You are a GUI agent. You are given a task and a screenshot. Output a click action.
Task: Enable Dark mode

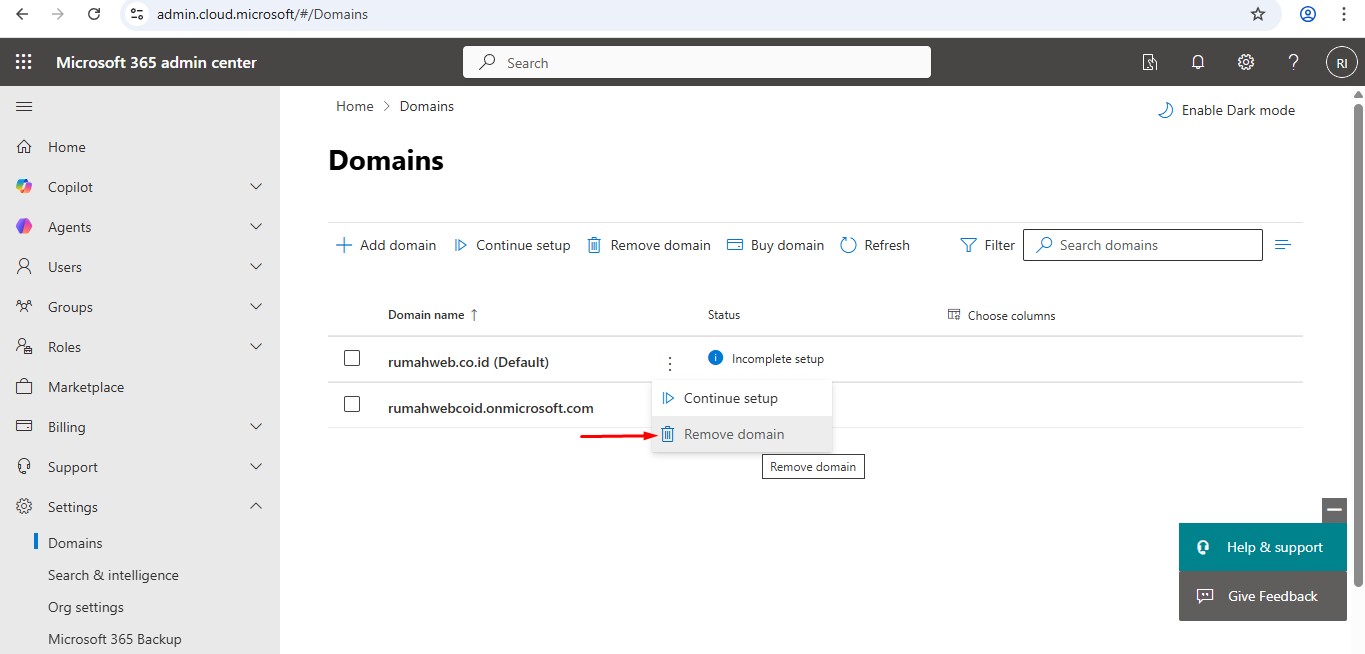click(x=1226, y=111)
